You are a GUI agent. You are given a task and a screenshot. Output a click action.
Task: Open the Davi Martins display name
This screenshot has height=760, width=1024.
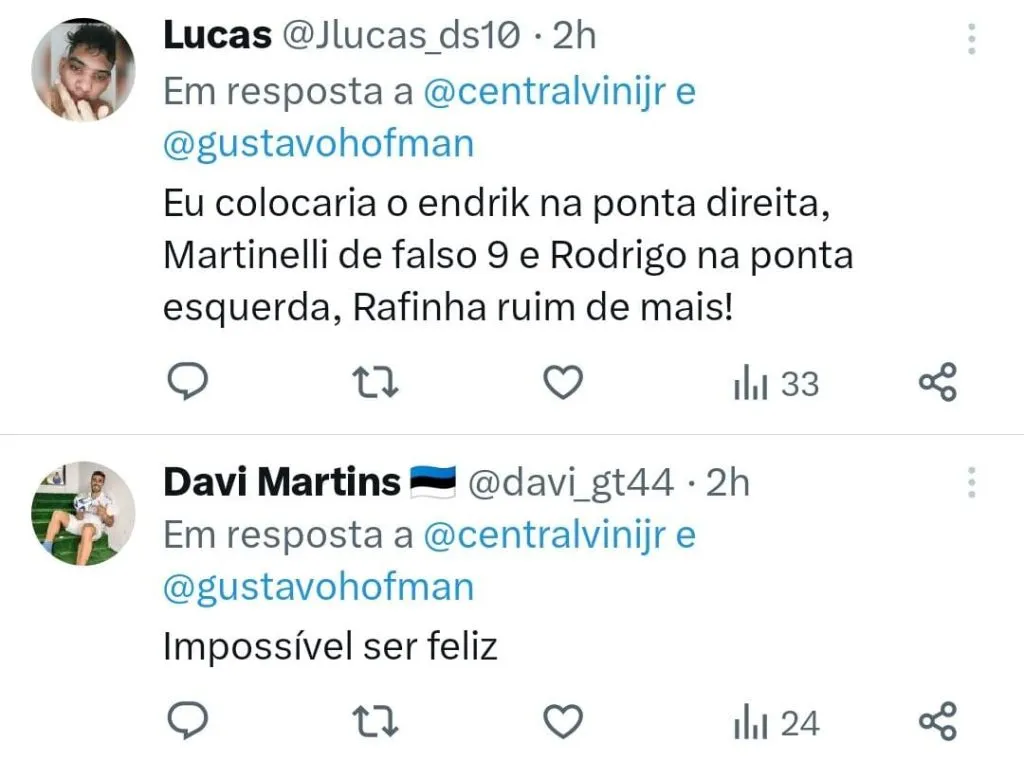(282, 483)
